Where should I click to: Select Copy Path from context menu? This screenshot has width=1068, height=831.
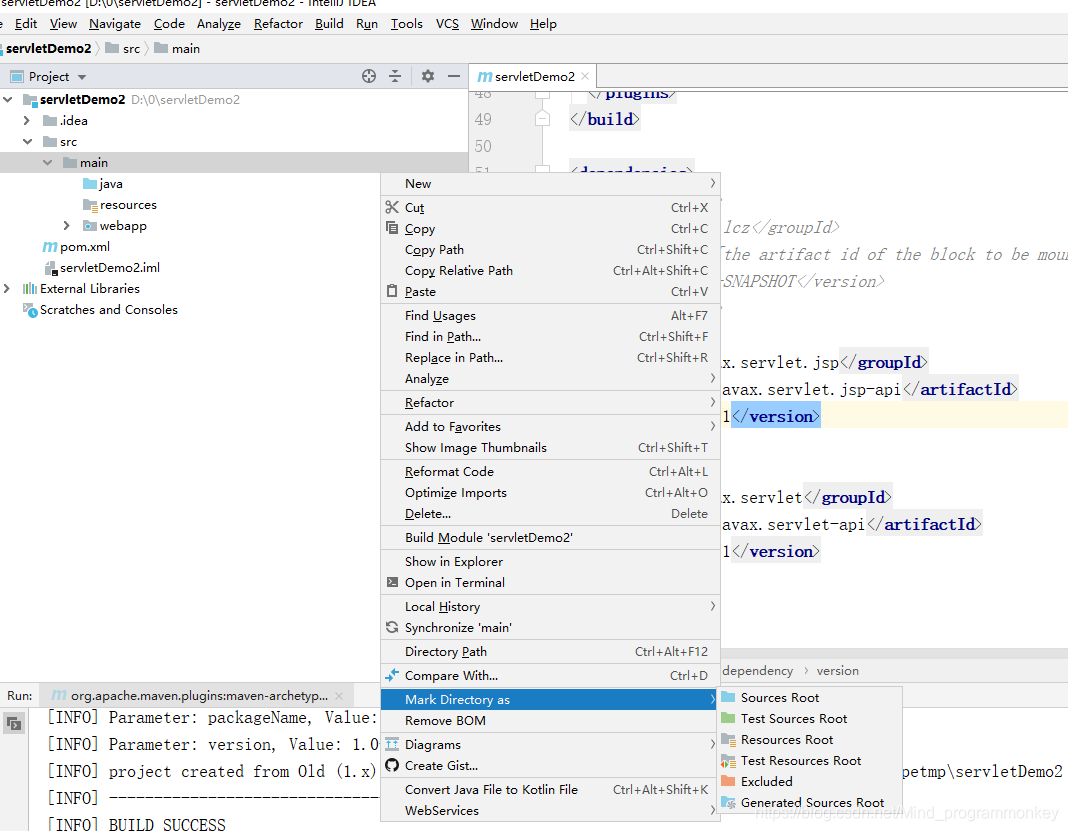pyautogui.click(x=550, y=249)
